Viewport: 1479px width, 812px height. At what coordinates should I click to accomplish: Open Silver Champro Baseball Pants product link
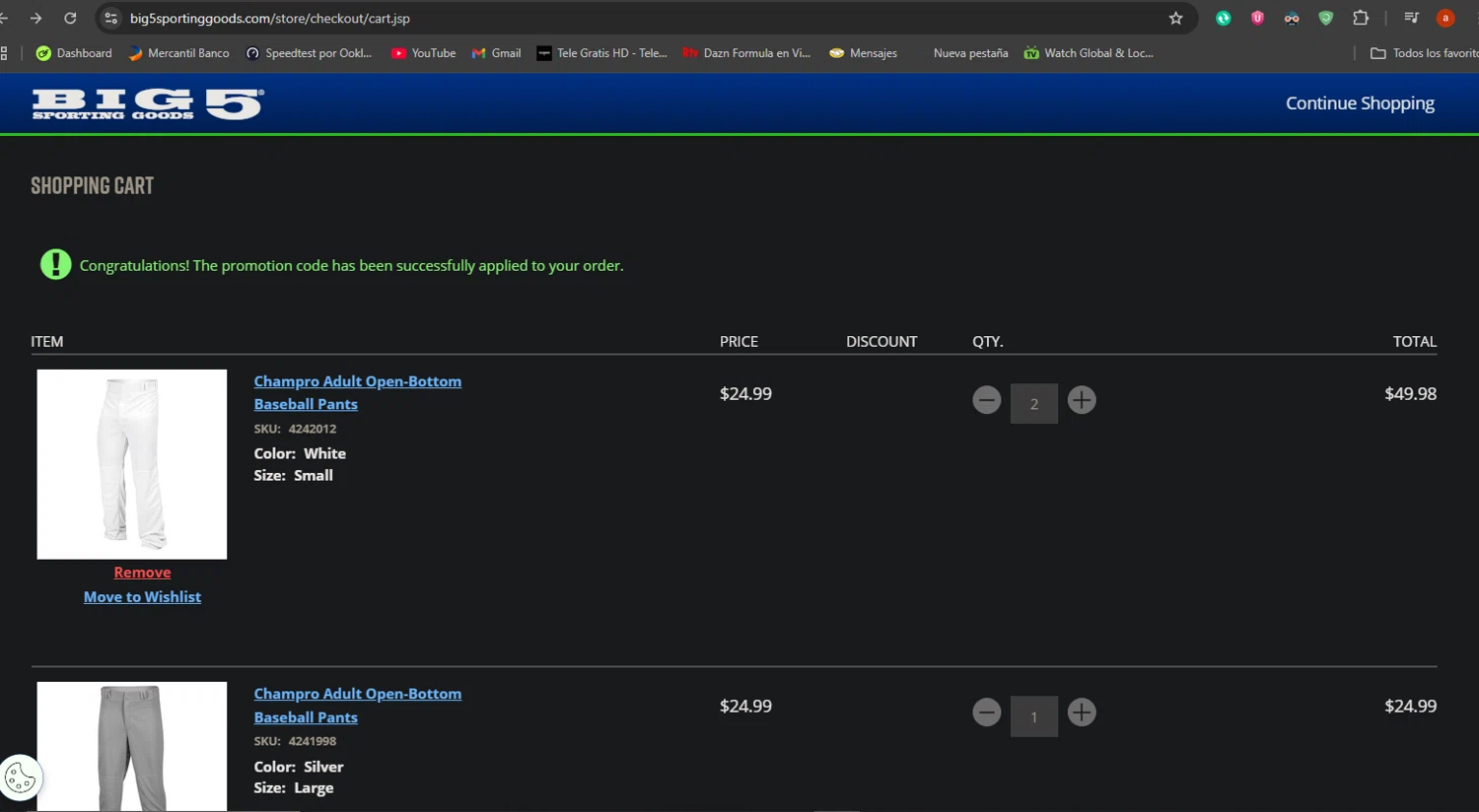tap(357, 706)
